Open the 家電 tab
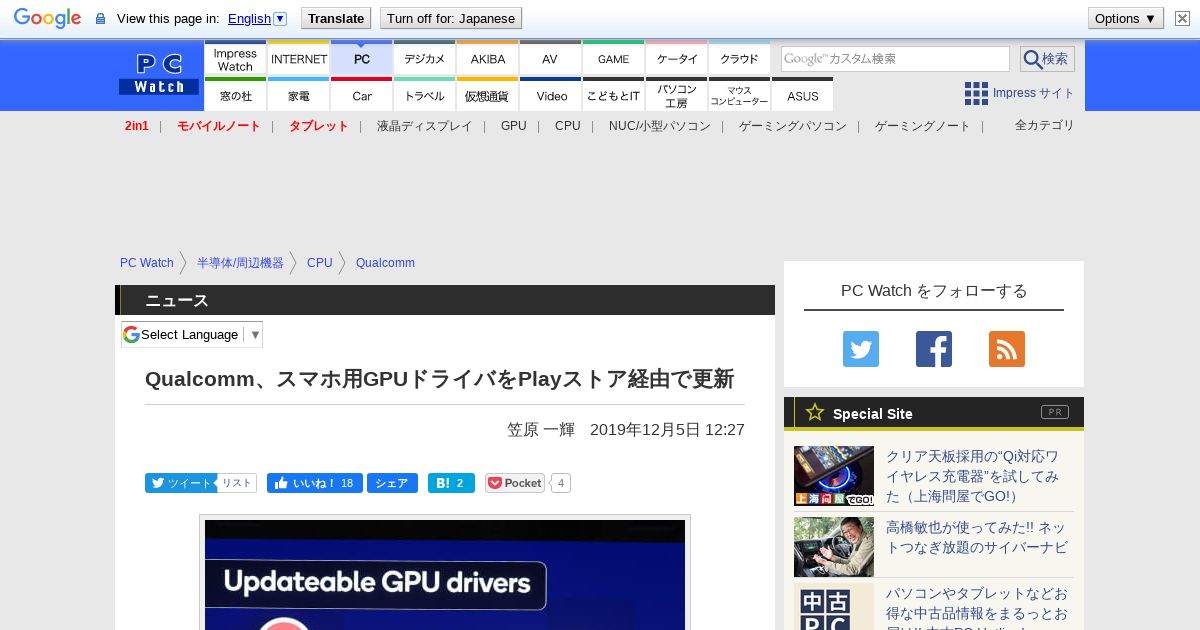This screenshot has height=630, width=1200. click(x=299, y=95)
